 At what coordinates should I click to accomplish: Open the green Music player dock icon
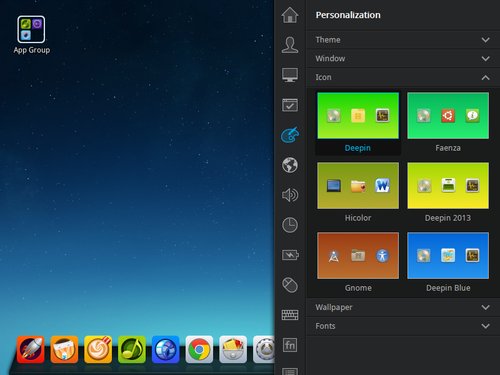coord(132,349)
